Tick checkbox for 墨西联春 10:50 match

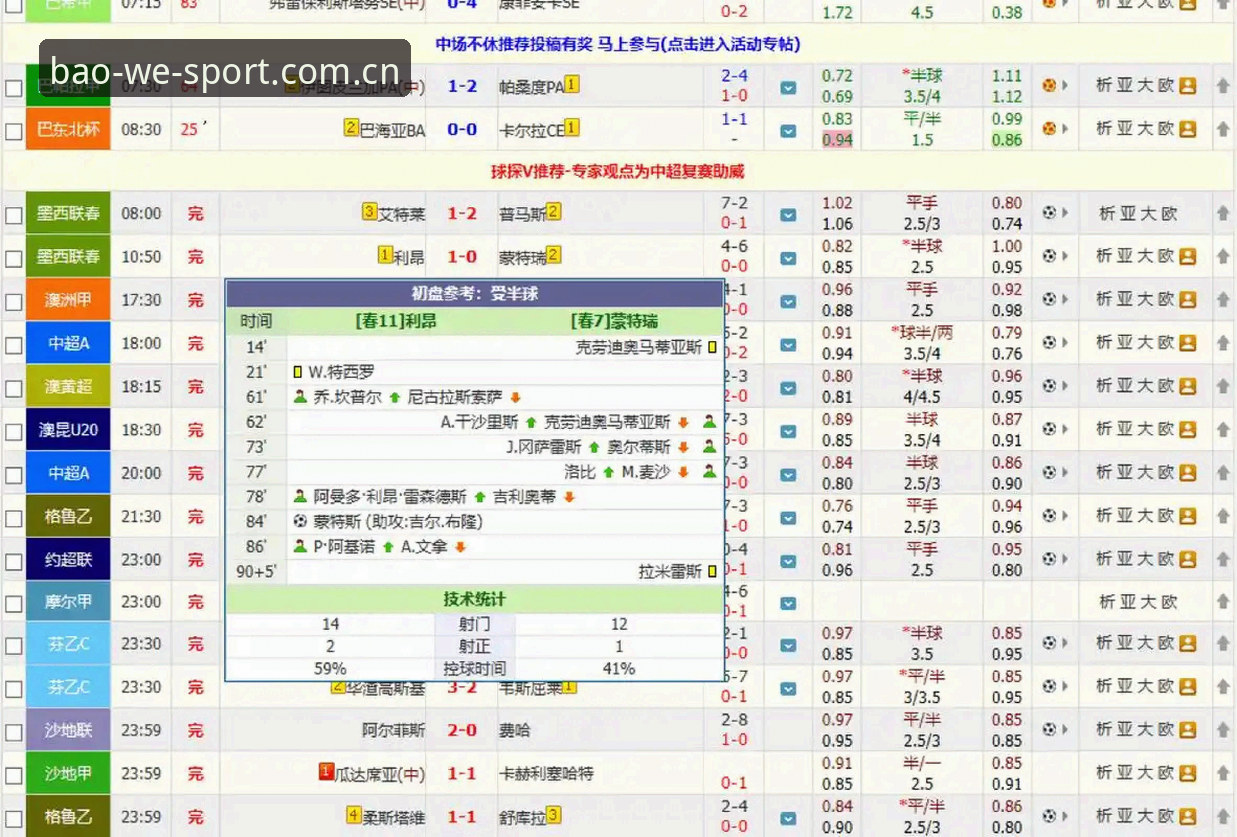[13, 258]
